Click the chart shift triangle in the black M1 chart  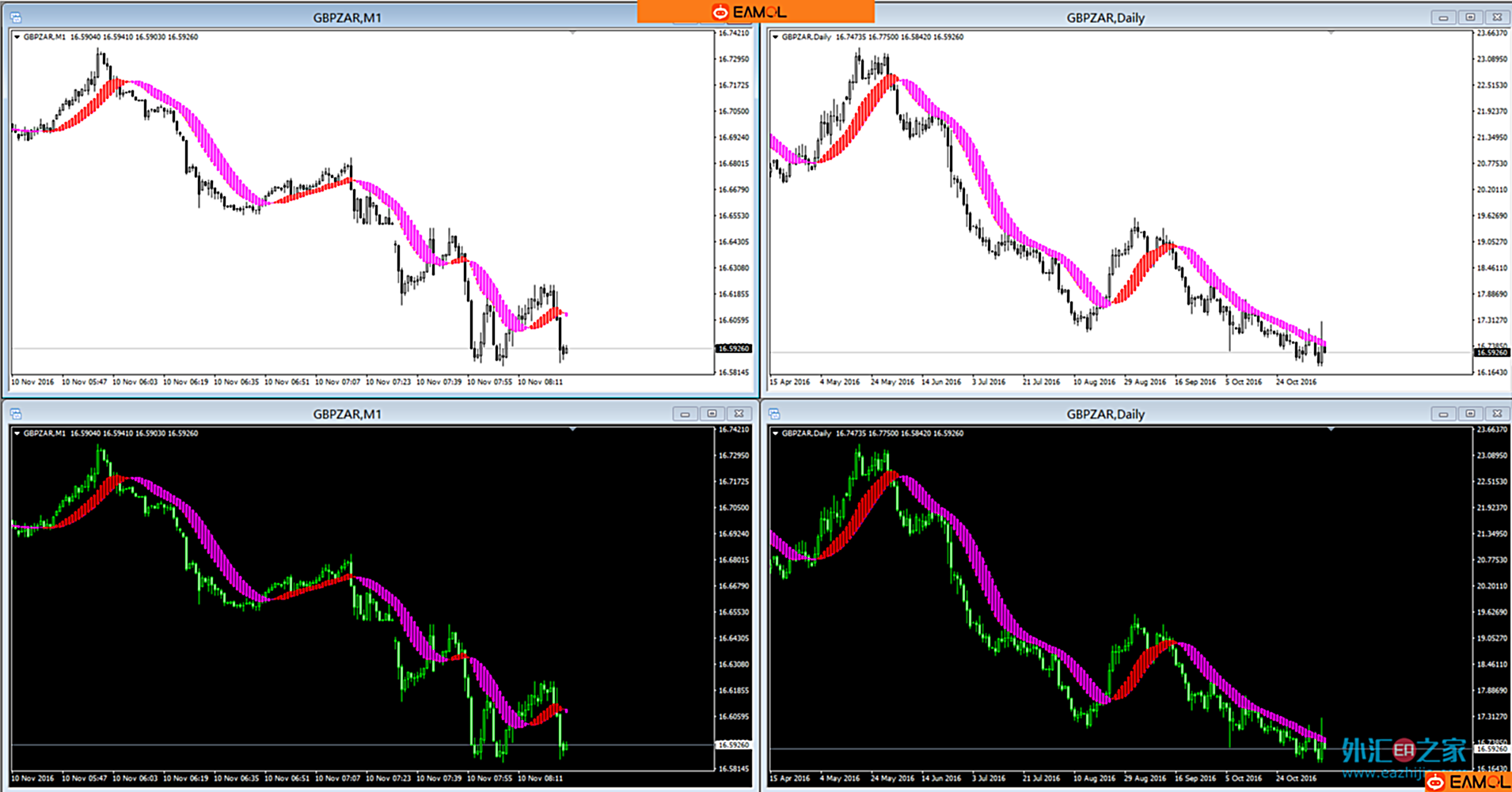(x=572, y=429)
